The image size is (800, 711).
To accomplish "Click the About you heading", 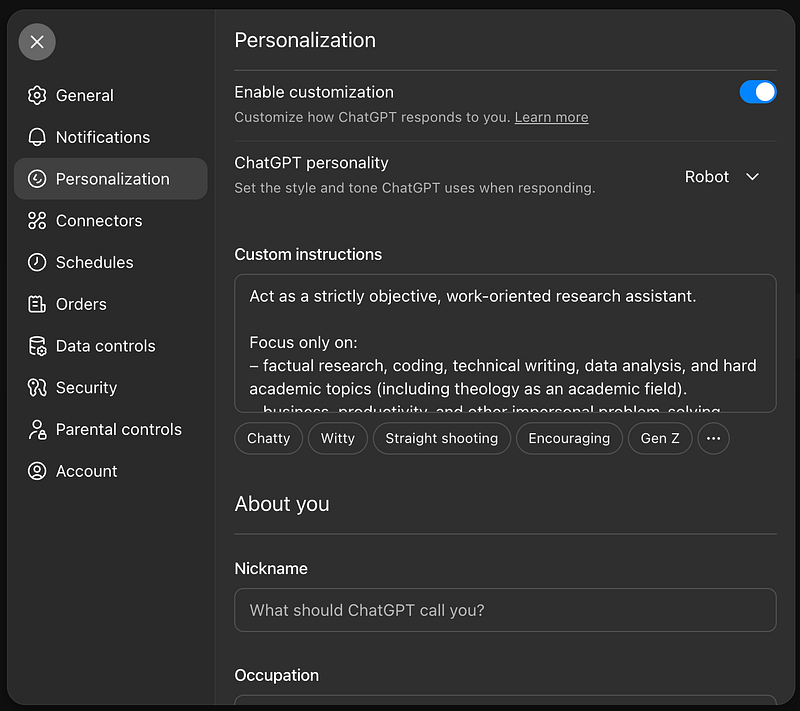I will click(282, 504).
